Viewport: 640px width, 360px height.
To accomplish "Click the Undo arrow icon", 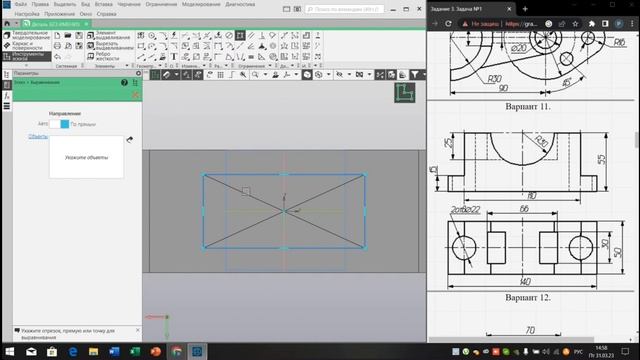I will click(x=57, y=56).
